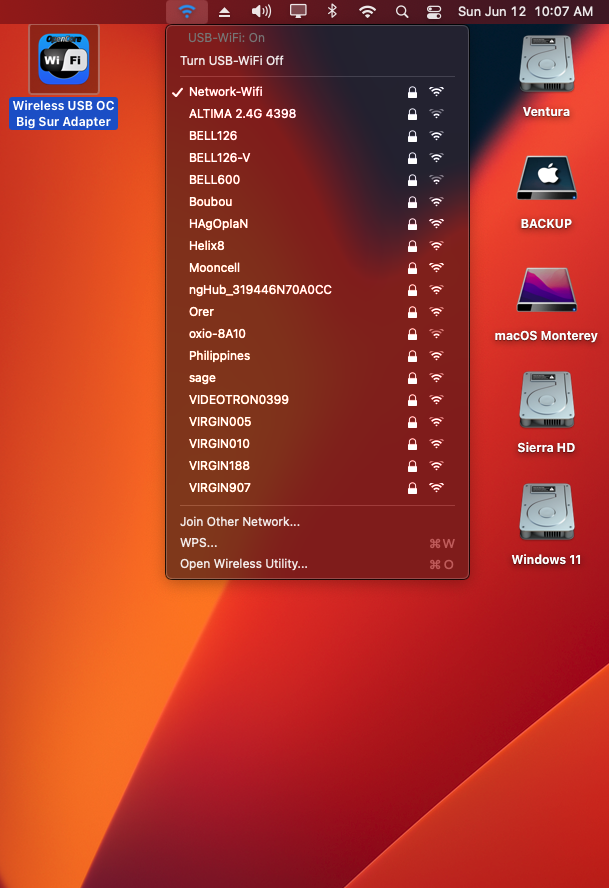This screenshot has width=609, height=888.
Task: Open the volume speaker icon in menu bar
Action: pos(261,11)
